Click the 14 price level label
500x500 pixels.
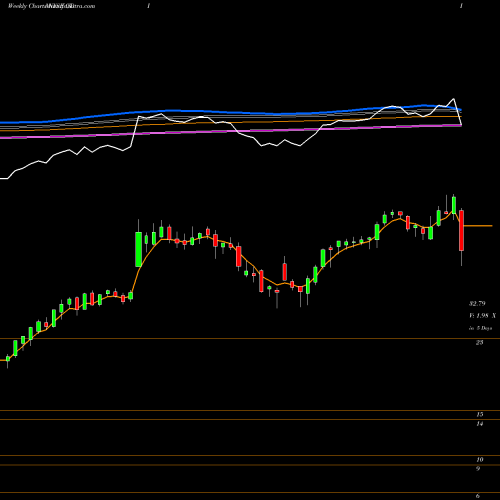[479, 424]
